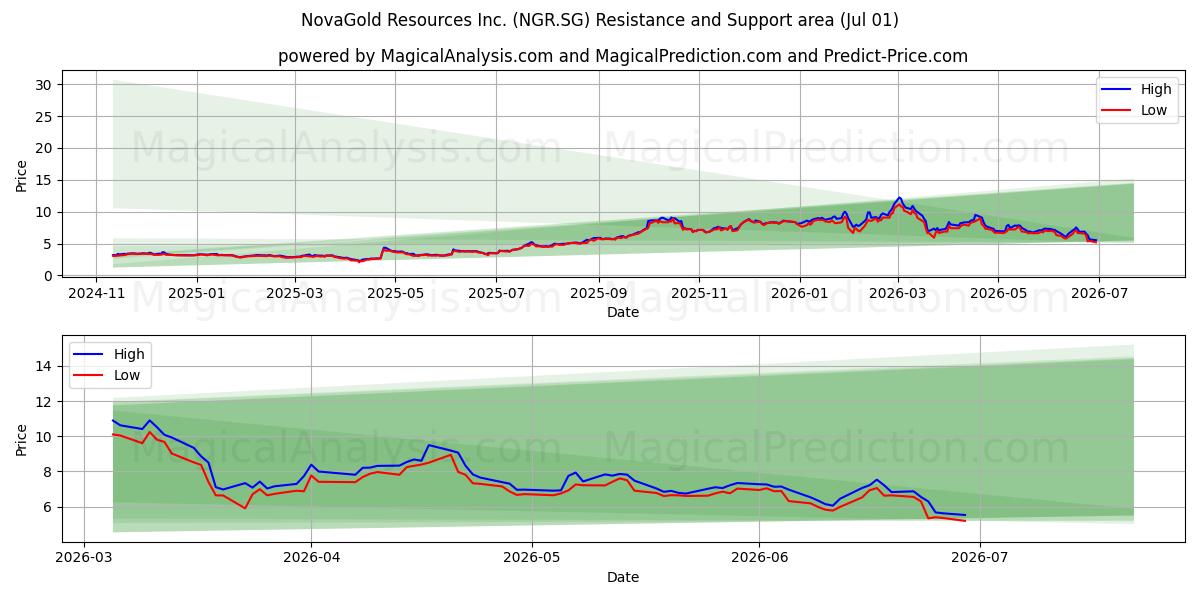The width and height of the screenshot is (1200, 600).
Task: Click the '2025-11' x-axis label on upper chart
Action: coord(699,294)
